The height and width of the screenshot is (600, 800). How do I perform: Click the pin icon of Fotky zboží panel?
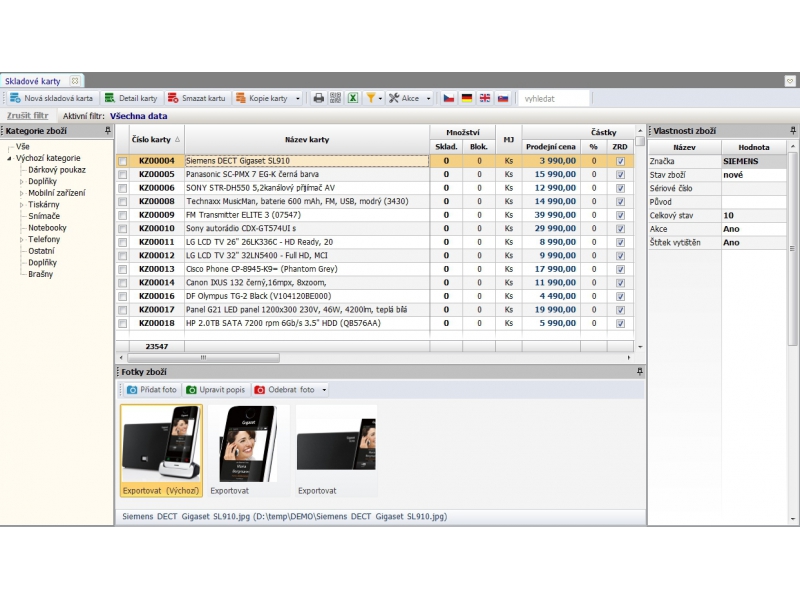[639, 371]
